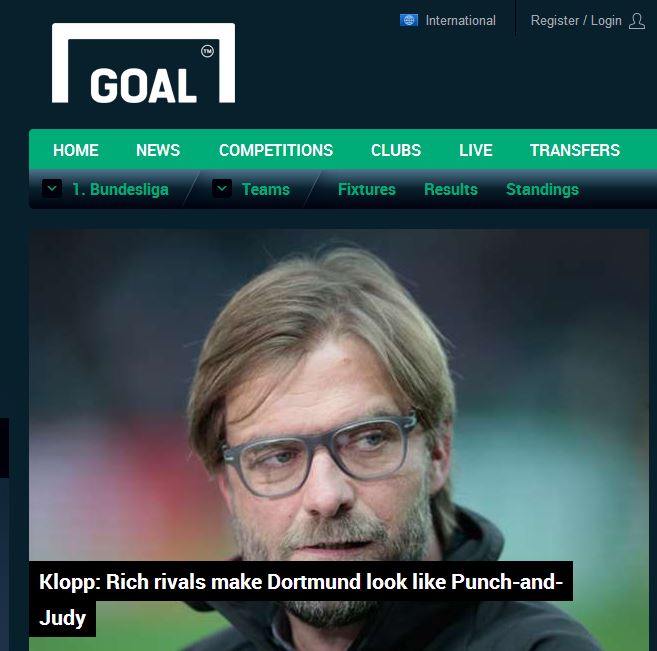This screenshot has height=651, width=657.
Task: Click Register / Login link
Action: (576, 21)
